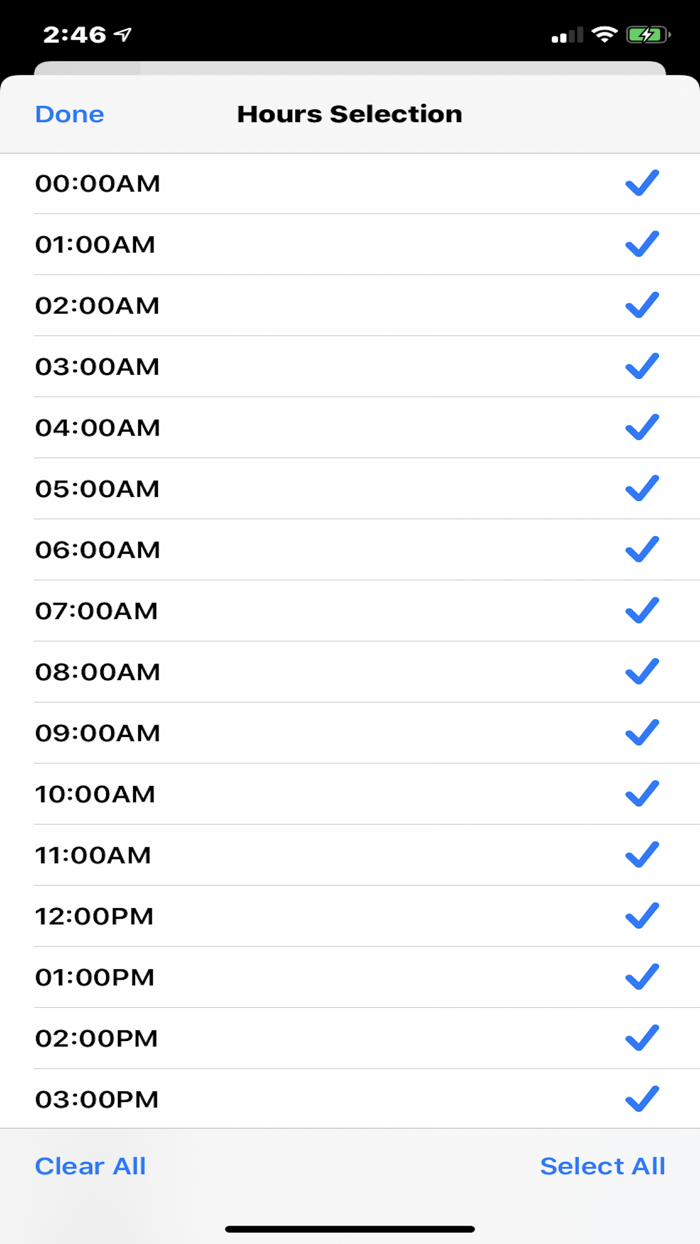
Task: Uncheck the 12:00PM hour
Action: (x=641, y=915)
